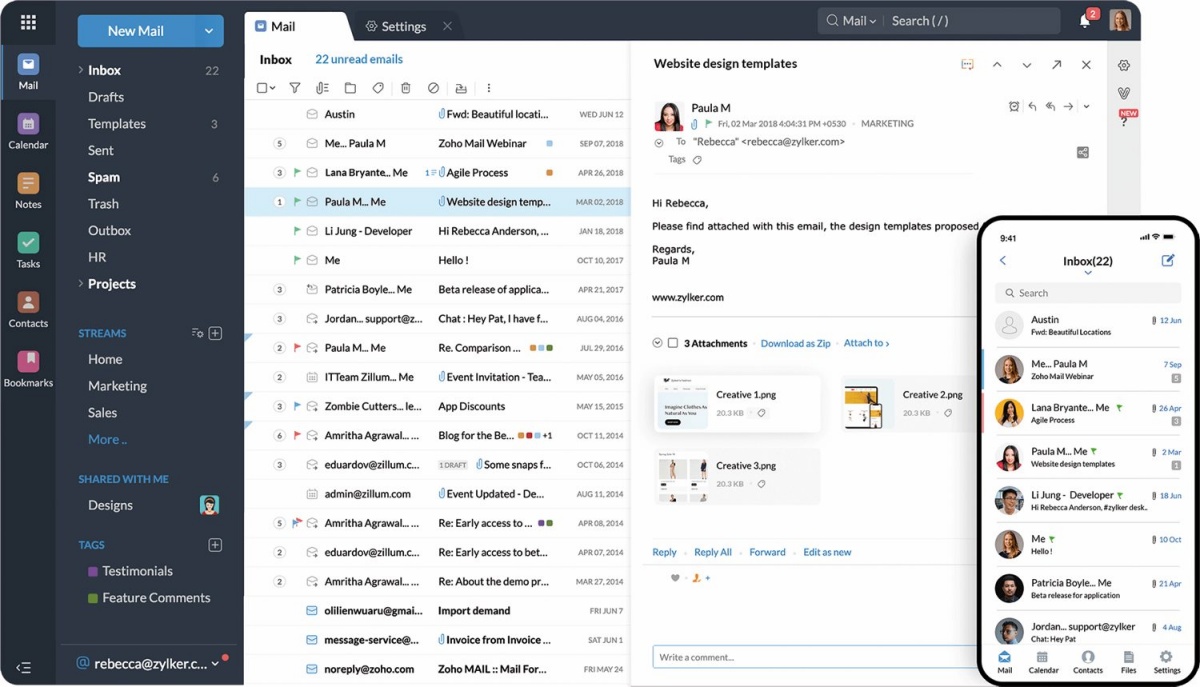Open the Calendar app in sidebar
The width and height of the screenshot is (1200, 687).
click(x=28, y=132)
